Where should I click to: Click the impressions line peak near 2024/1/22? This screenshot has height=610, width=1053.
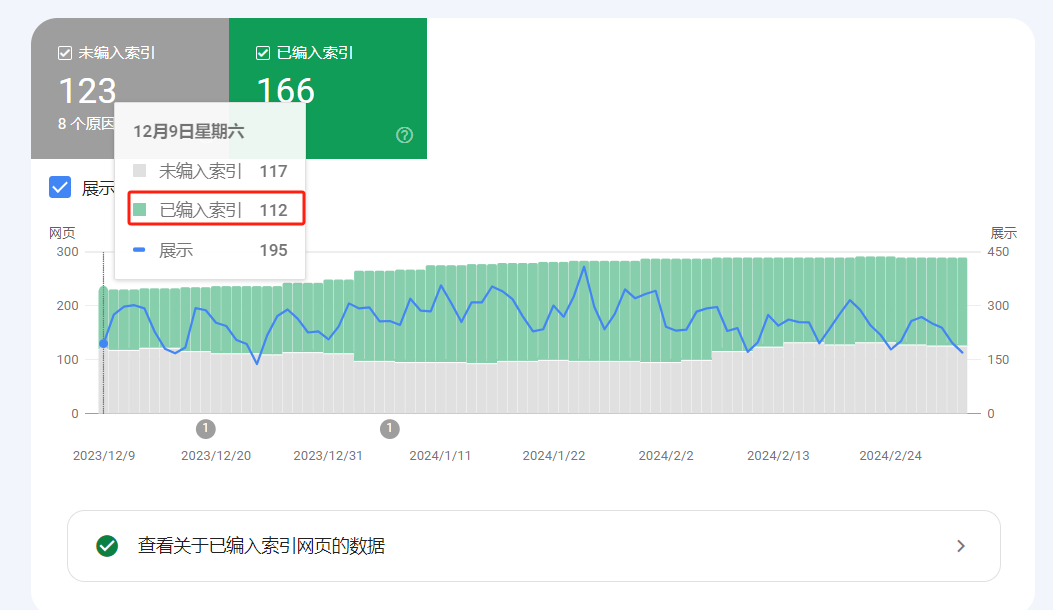click(584, 267)
